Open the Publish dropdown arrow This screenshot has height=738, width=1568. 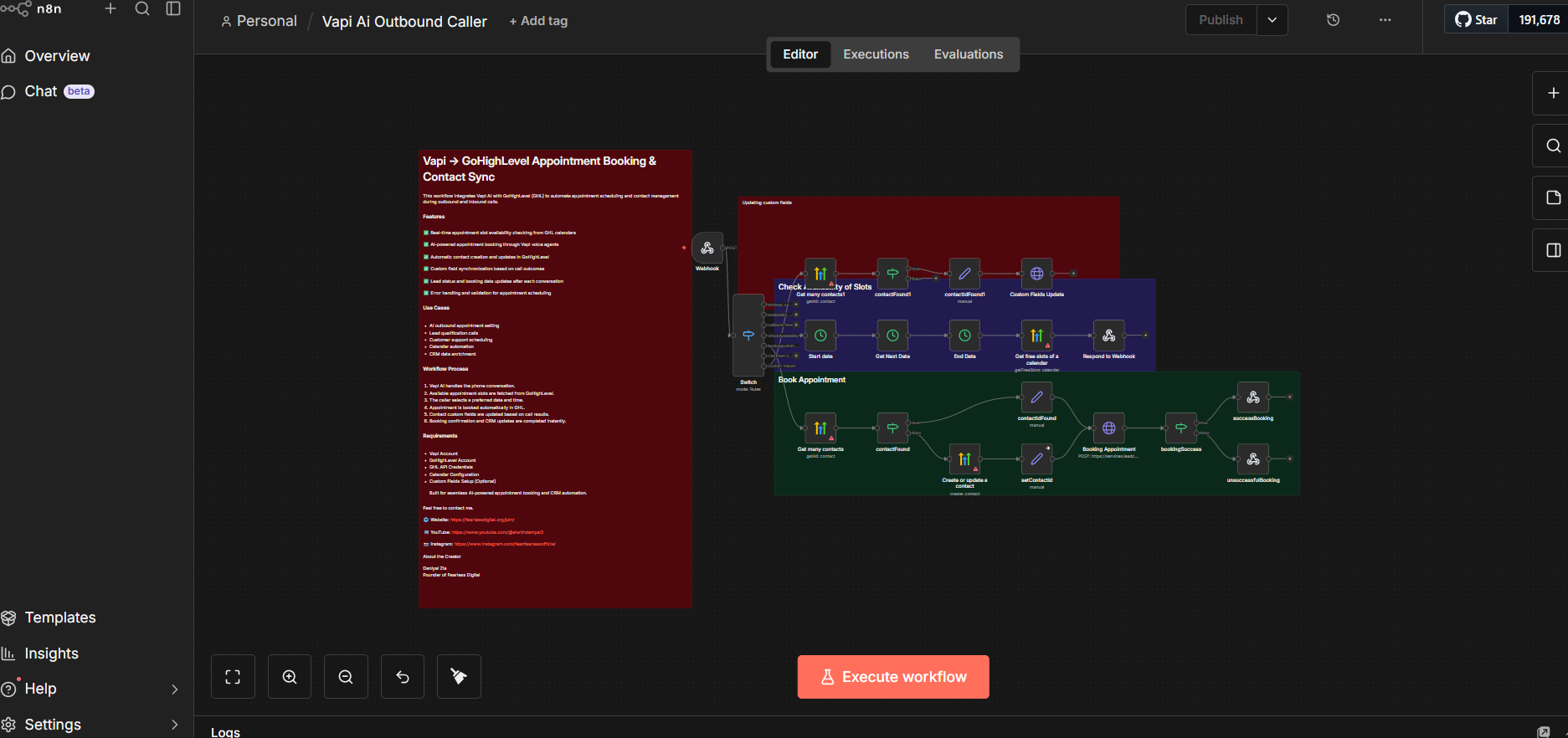click(x=1272, y=20)
